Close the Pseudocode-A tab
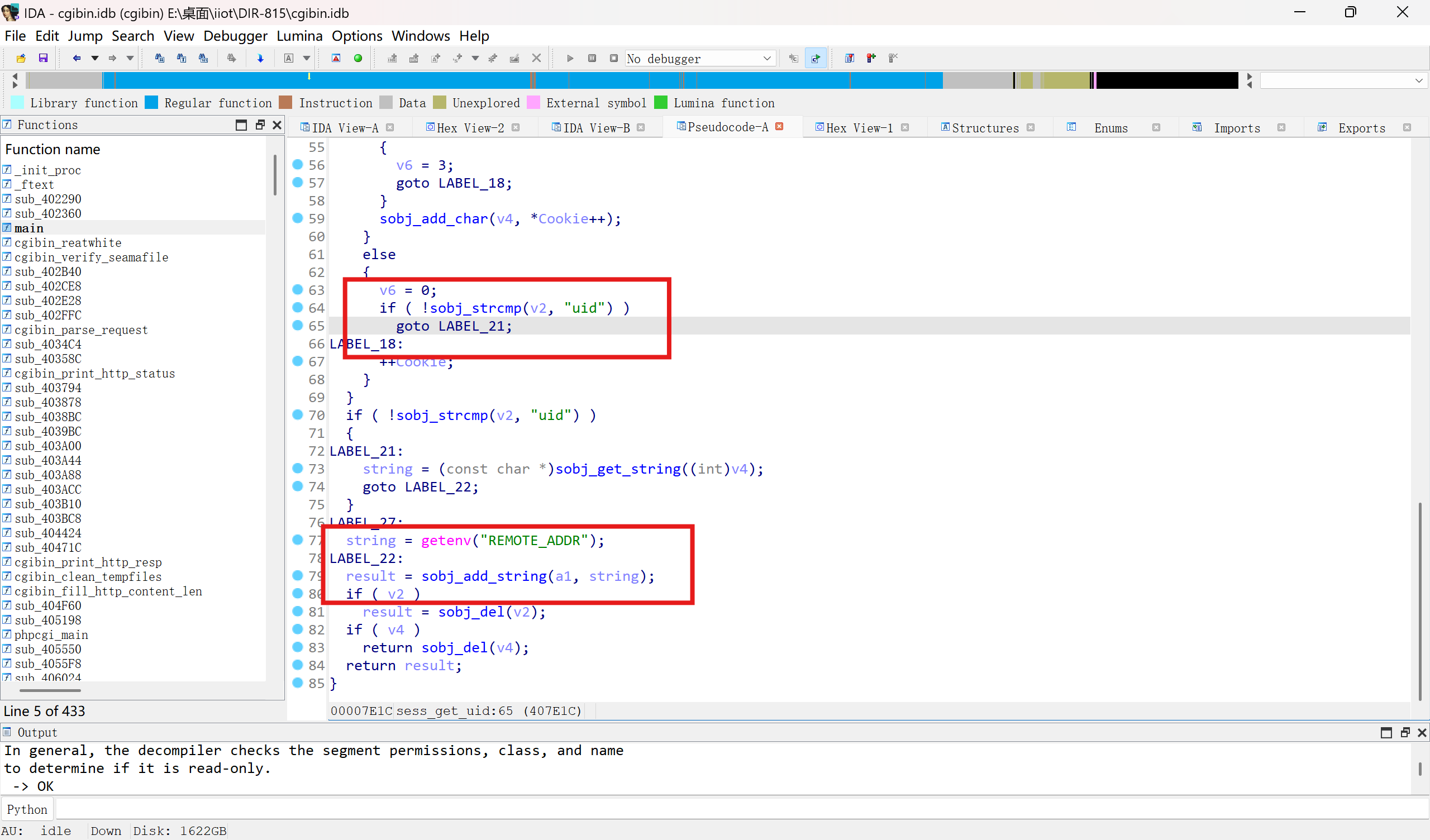The width and height of the screenshot is (1430, 840). coord(779,127)
